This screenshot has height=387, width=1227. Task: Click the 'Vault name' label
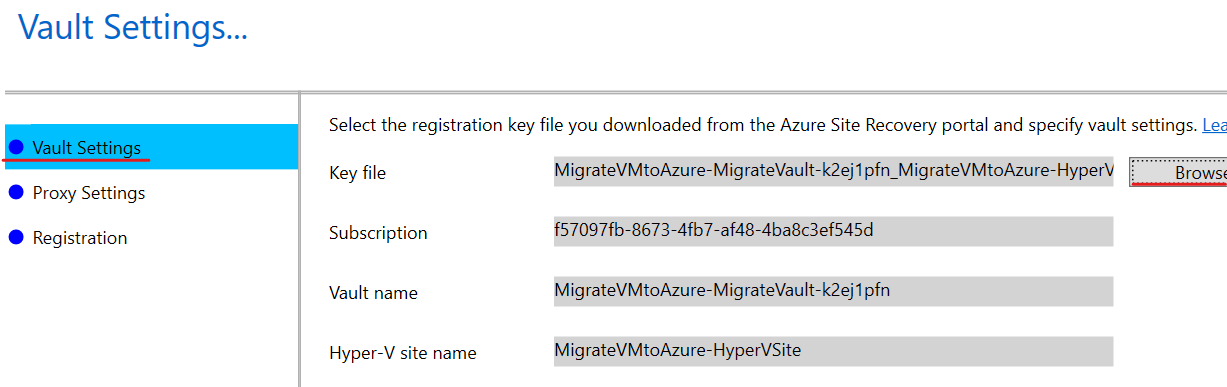pos(373,293)
